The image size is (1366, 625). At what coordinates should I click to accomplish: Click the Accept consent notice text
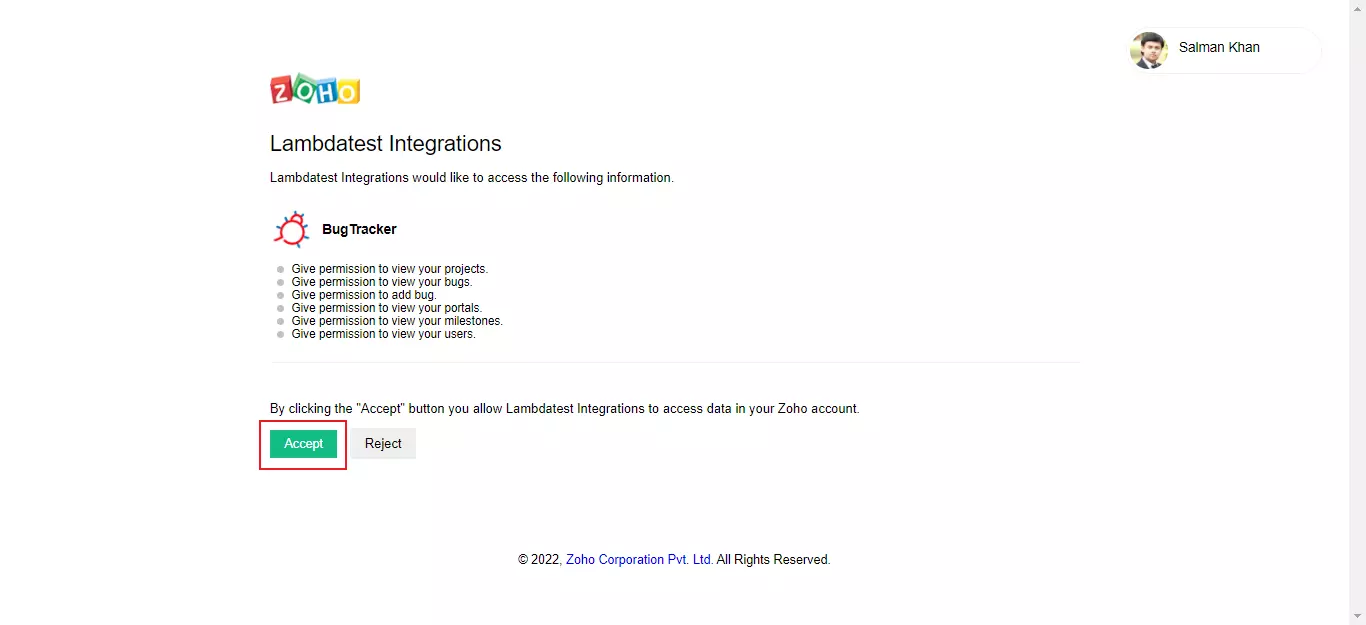pyautogui.click(x=564, y=409)
